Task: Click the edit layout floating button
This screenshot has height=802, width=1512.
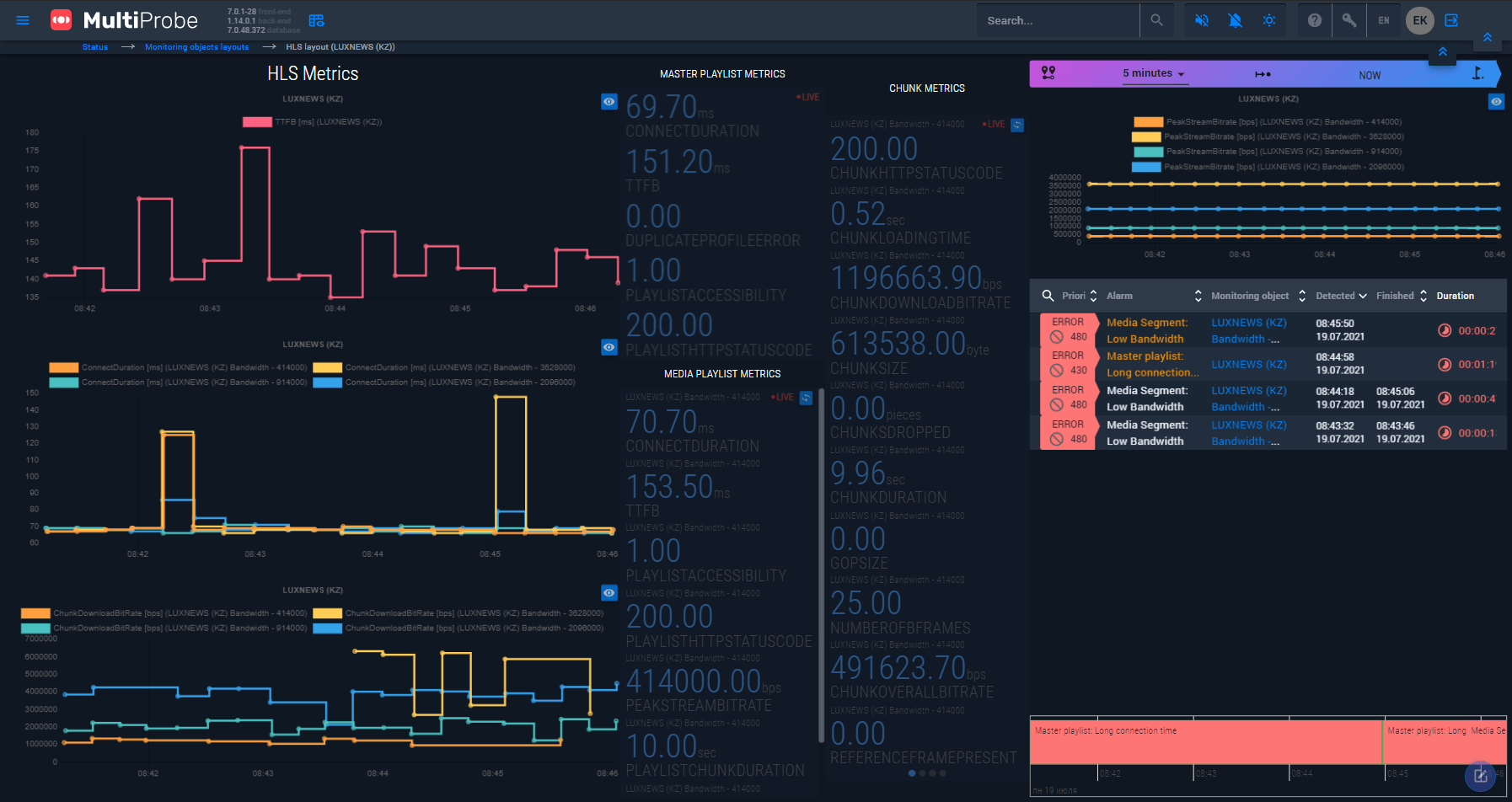Action: (x=1481, y=776)
